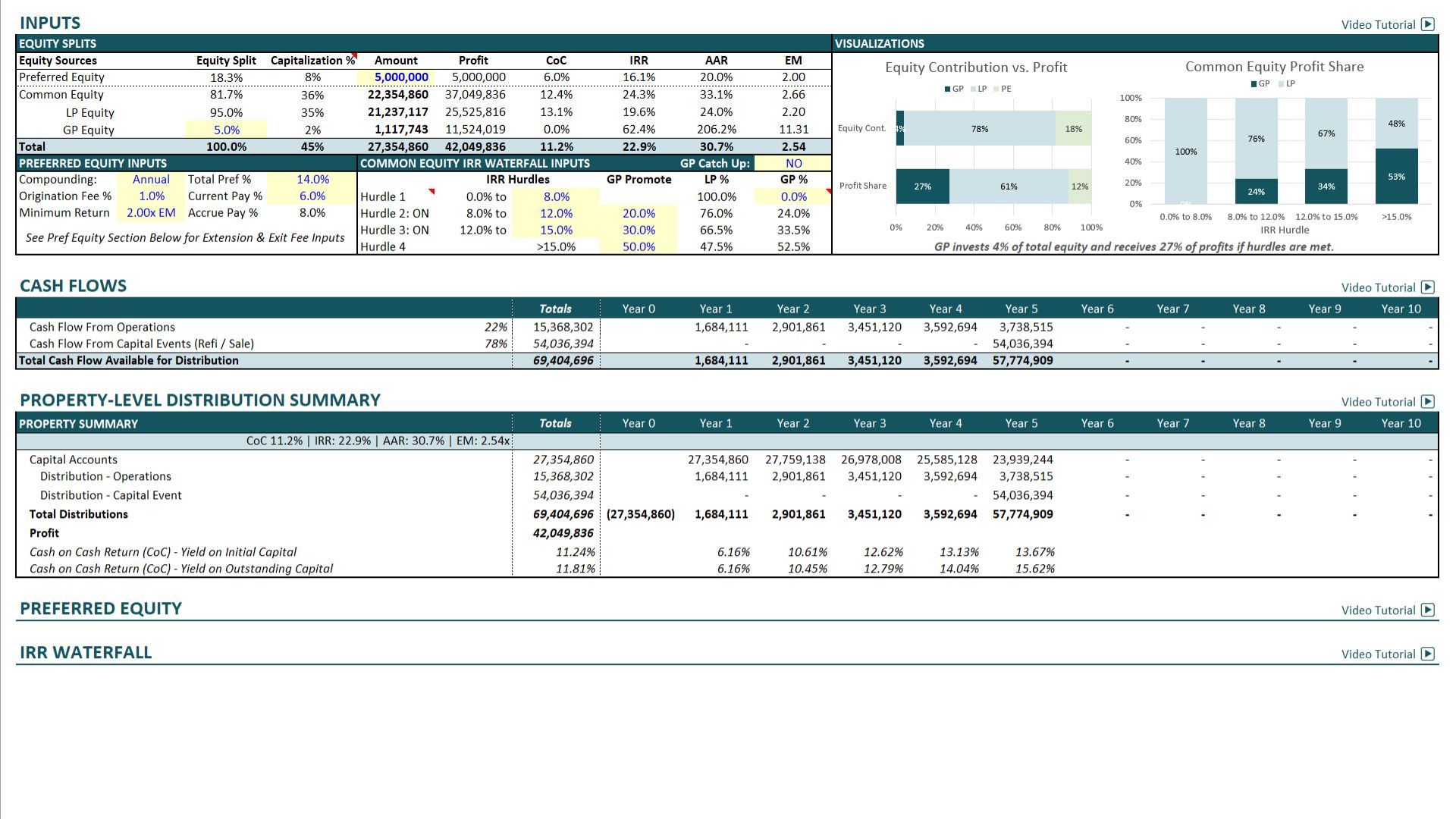1456x819 pixels.
Task: Expand the collapsed PREFERRED EQUITY section heading
Action: [100, 609]
